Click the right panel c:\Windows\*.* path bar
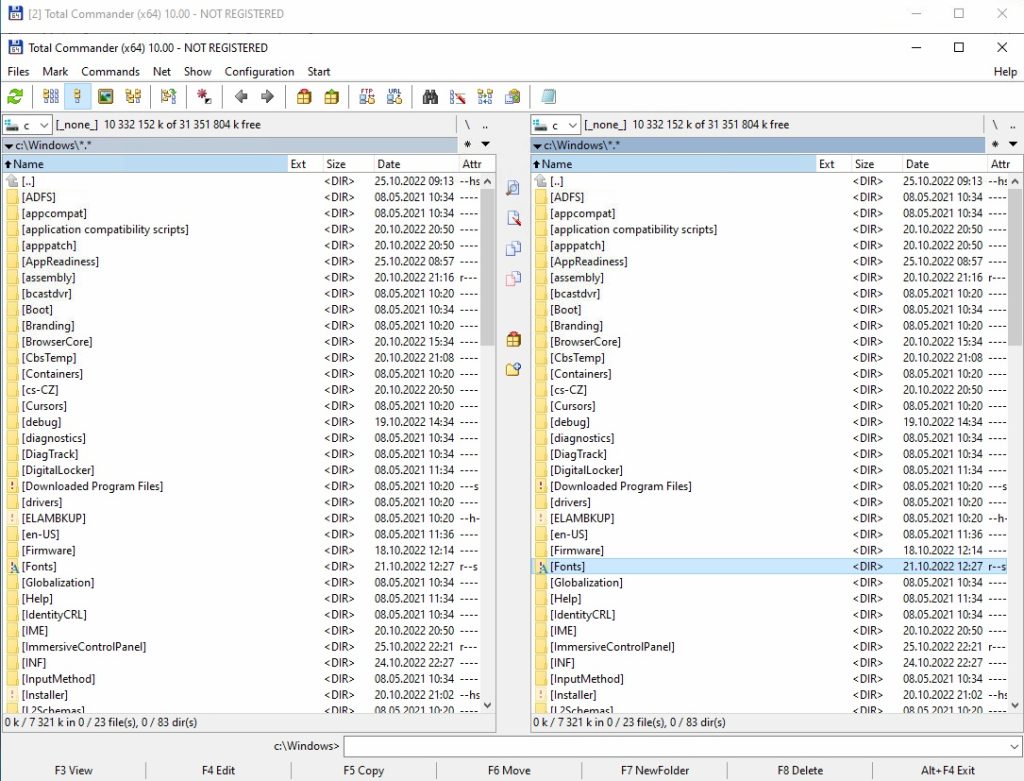 point(758,145)
